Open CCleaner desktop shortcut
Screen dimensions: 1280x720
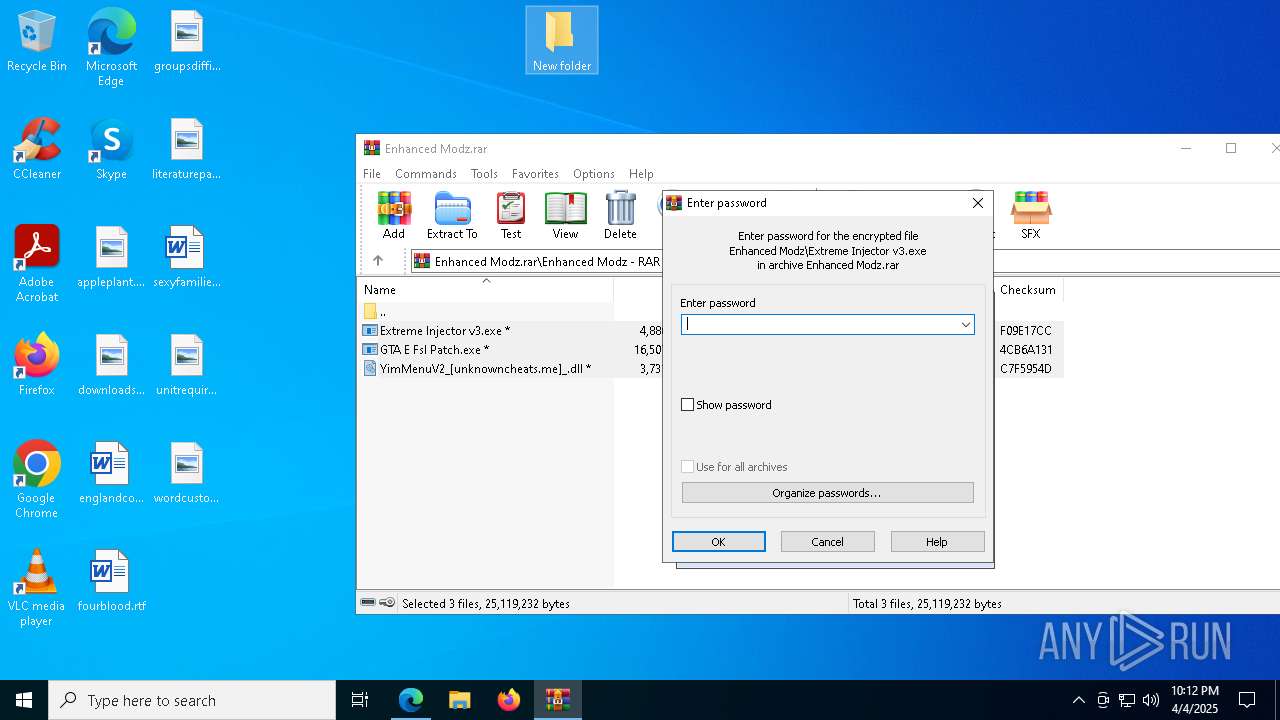pyautogui.click(x=37, y=149)
